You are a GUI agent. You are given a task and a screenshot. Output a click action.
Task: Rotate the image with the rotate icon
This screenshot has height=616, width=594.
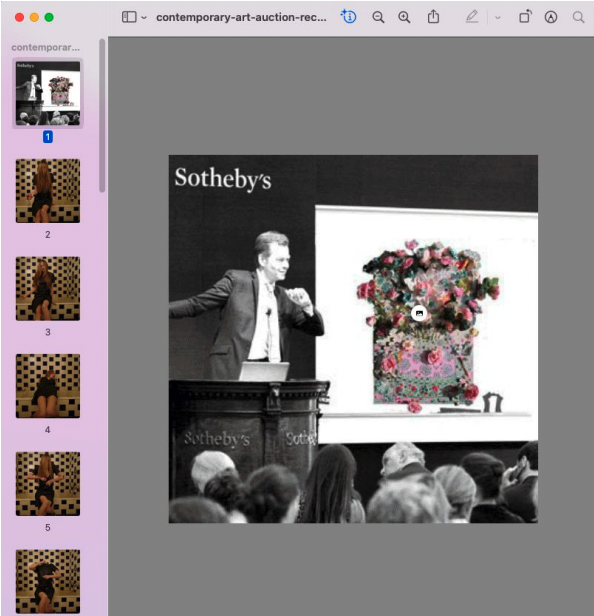tap(525, 17)
